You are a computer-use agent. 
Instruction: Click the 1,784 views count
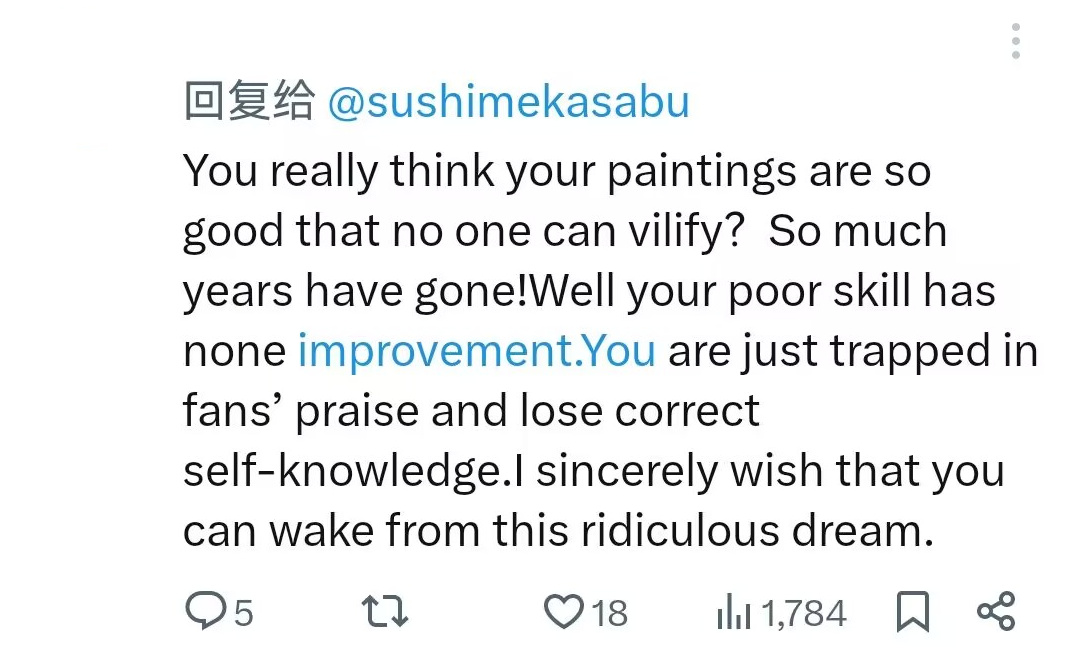pyautogui.click(x=804, y=612)
